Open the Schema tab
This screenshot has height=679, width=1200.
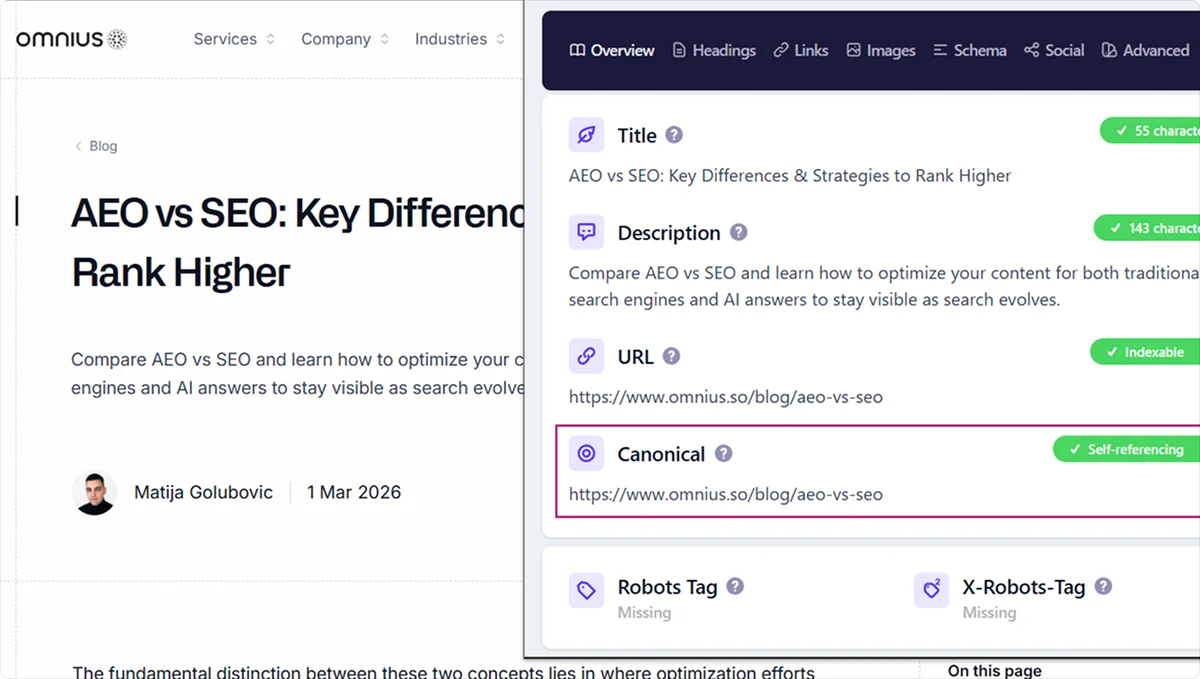969,50
